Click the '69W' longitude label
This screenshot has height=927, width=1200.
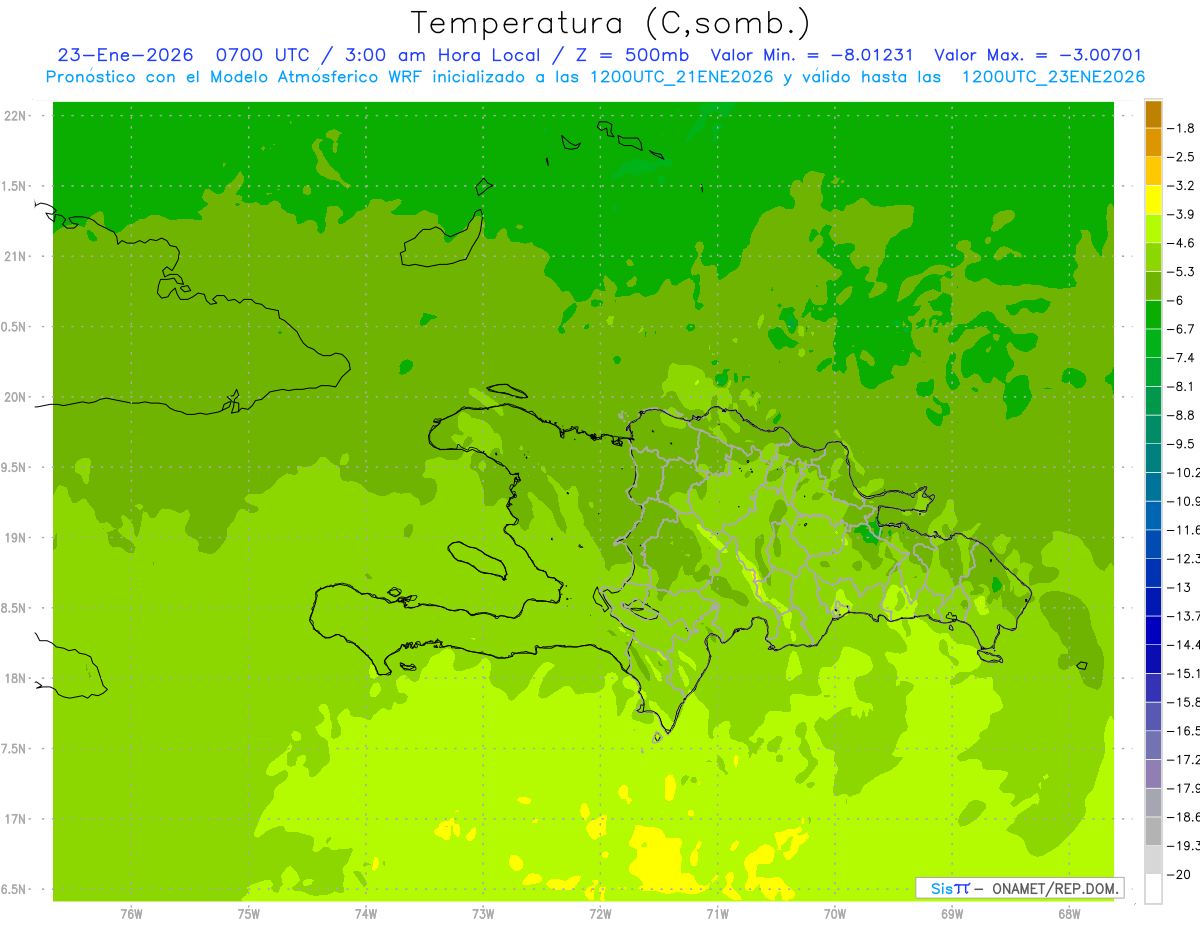click(952, 913)
